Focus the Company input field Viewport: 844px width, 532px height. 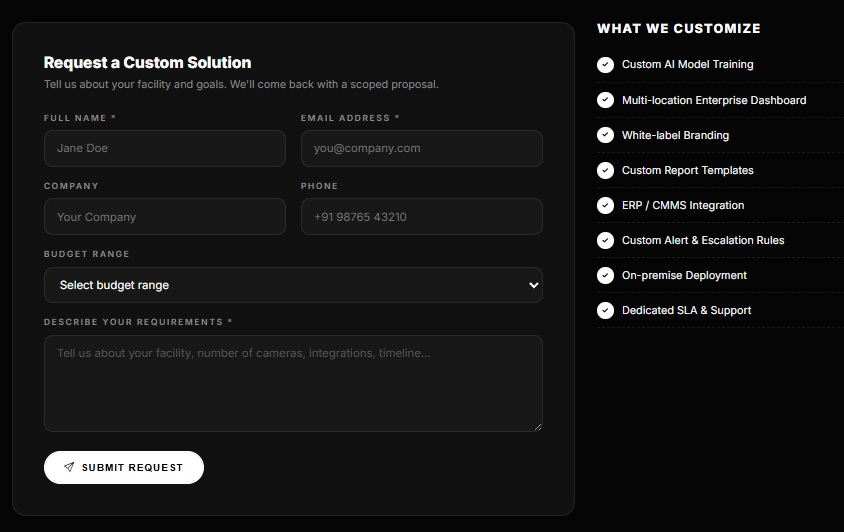(165, 216)
